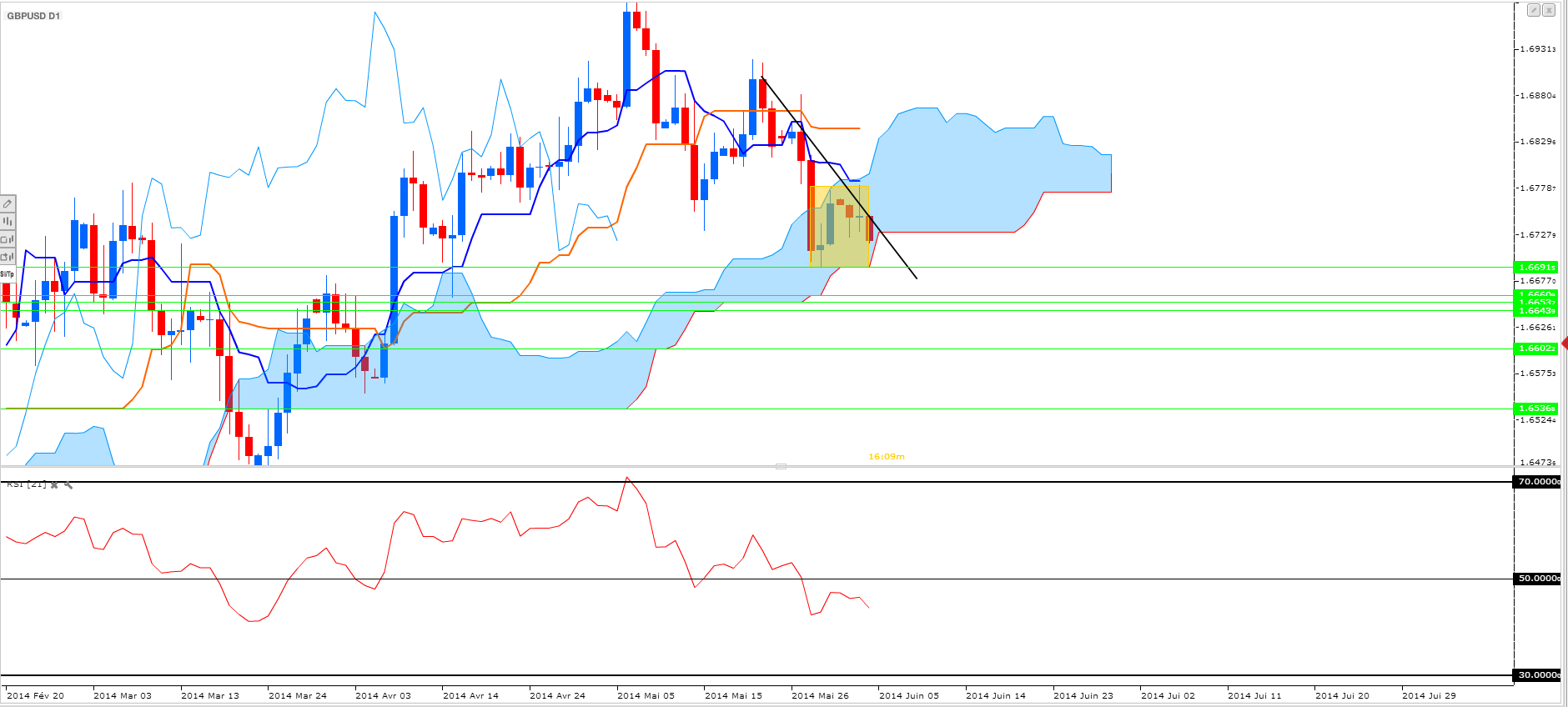This screenshot has height=707, width=1568.
Task: Select the pencil drawing tool
Action: [8, 203]
